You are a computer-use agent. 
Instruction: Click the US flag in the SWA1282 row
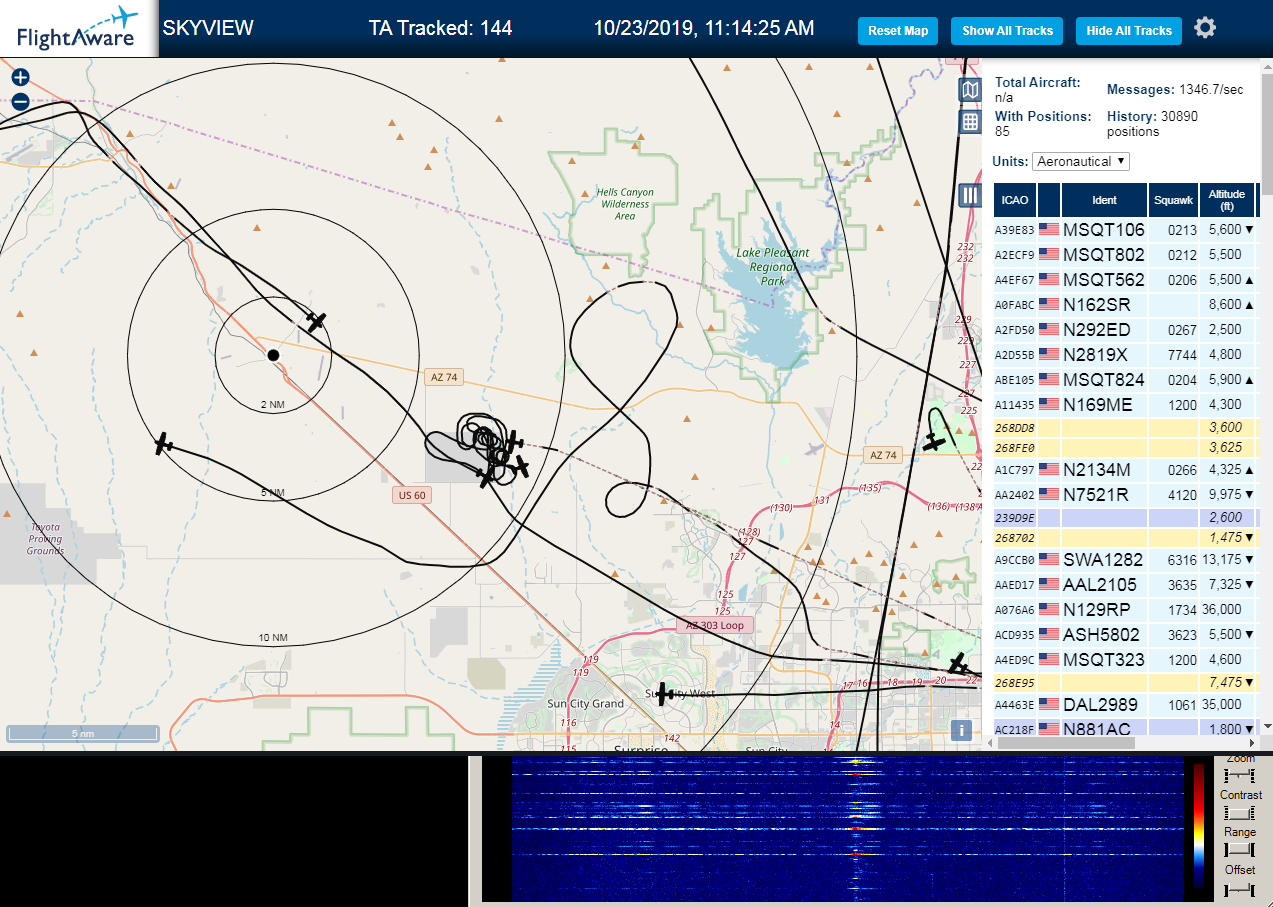point(1049,559)
